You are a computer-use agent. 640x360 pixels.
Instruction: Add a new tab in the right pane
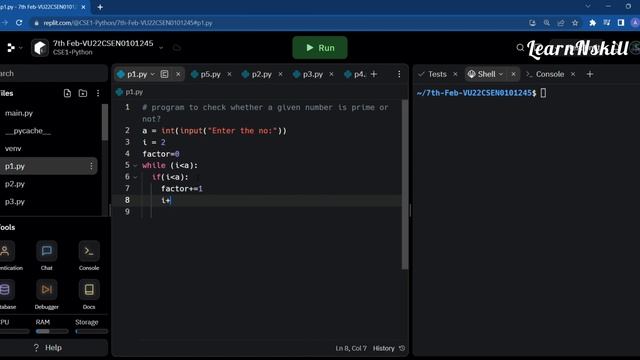[x=590, y=74]
